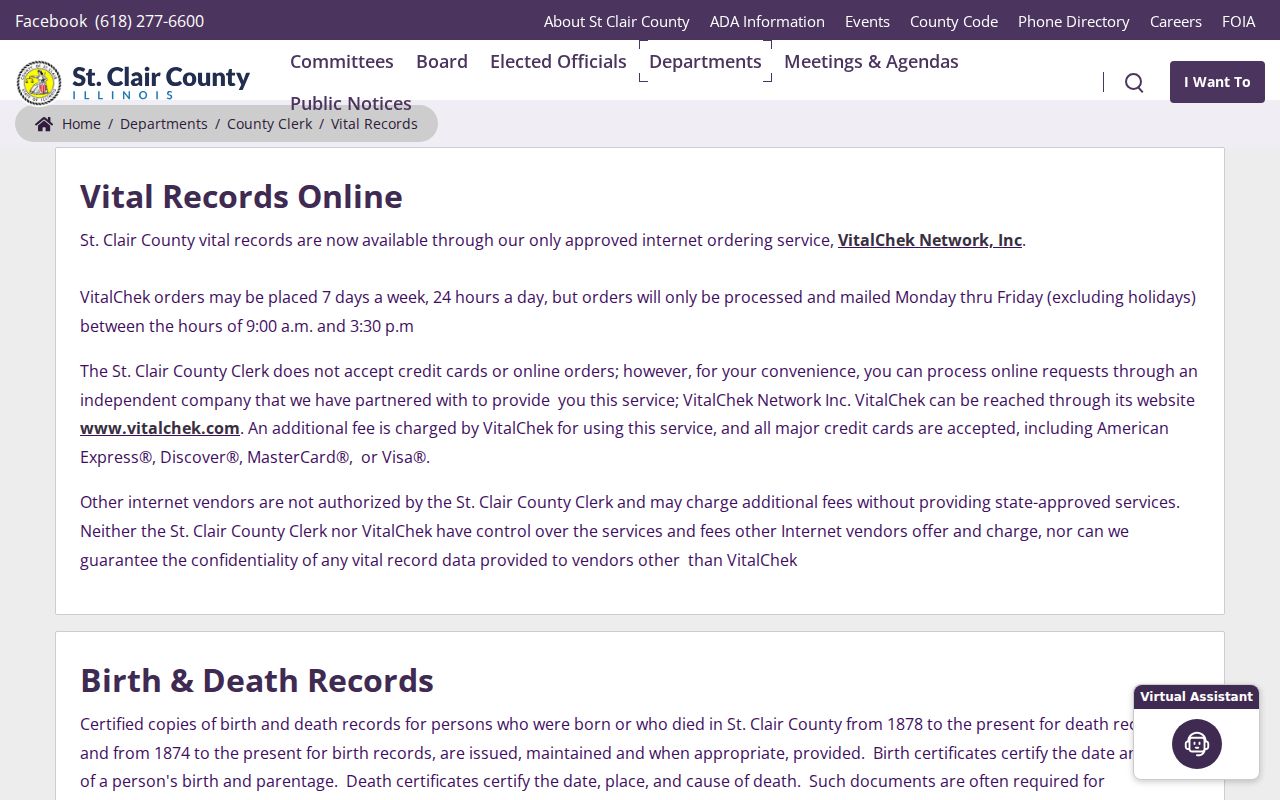Open the Events link
Viewport: 1280px width, 800px height.
click(x=867, y=21)
